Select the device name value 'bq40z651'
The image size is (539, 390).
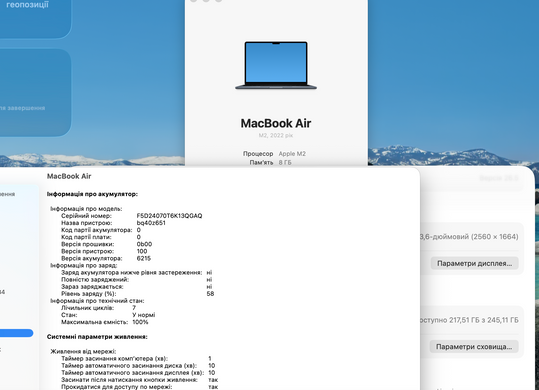tap(151, 223)
